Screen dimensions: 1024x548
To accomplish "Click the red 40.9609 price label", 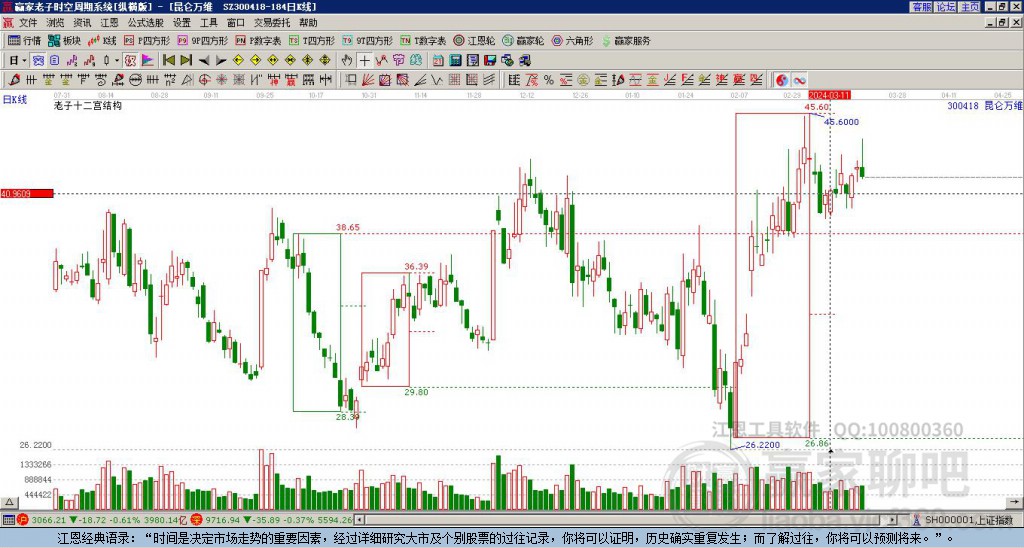I will coord(27,194).
